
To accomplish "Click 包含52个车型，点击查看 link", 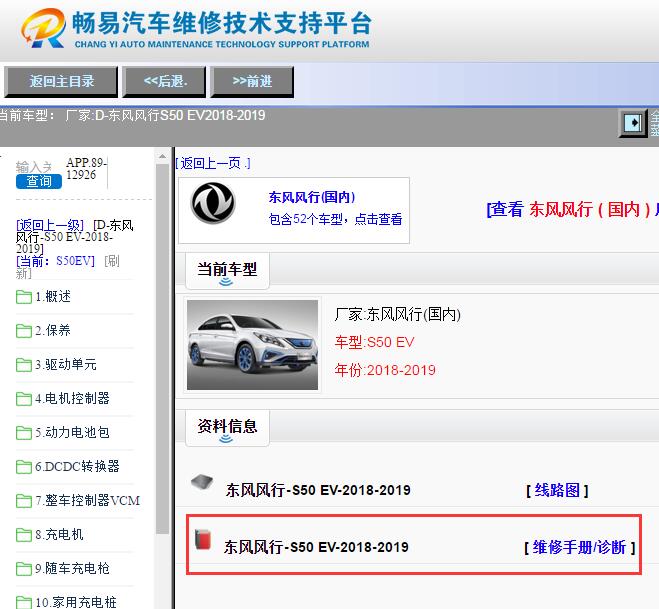I will coord(335,219).
